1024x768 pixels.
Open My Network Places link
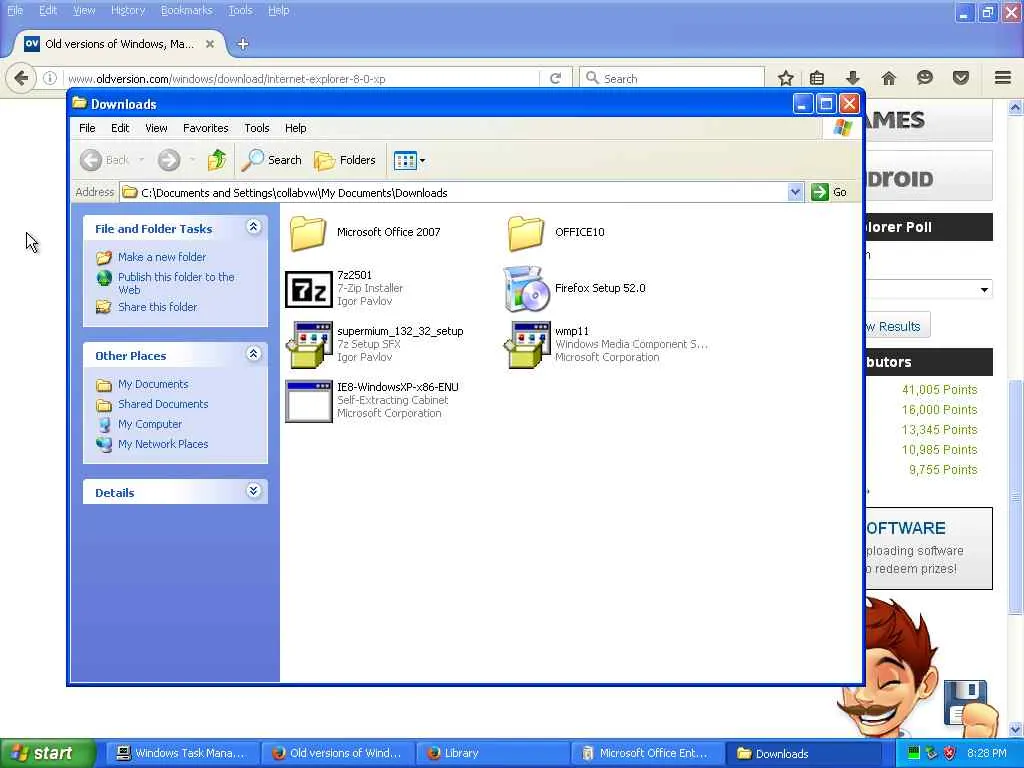point(163,444)
